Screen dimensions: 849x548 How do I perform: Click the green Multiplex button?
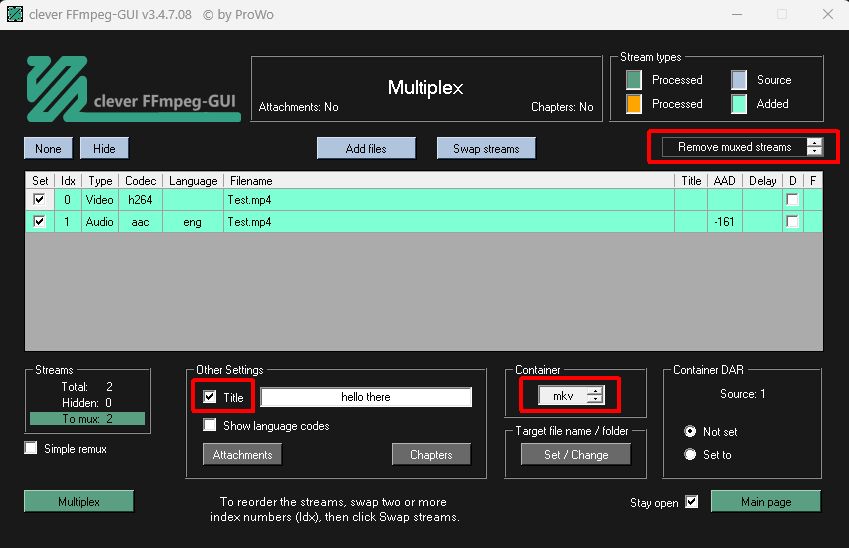79,501
